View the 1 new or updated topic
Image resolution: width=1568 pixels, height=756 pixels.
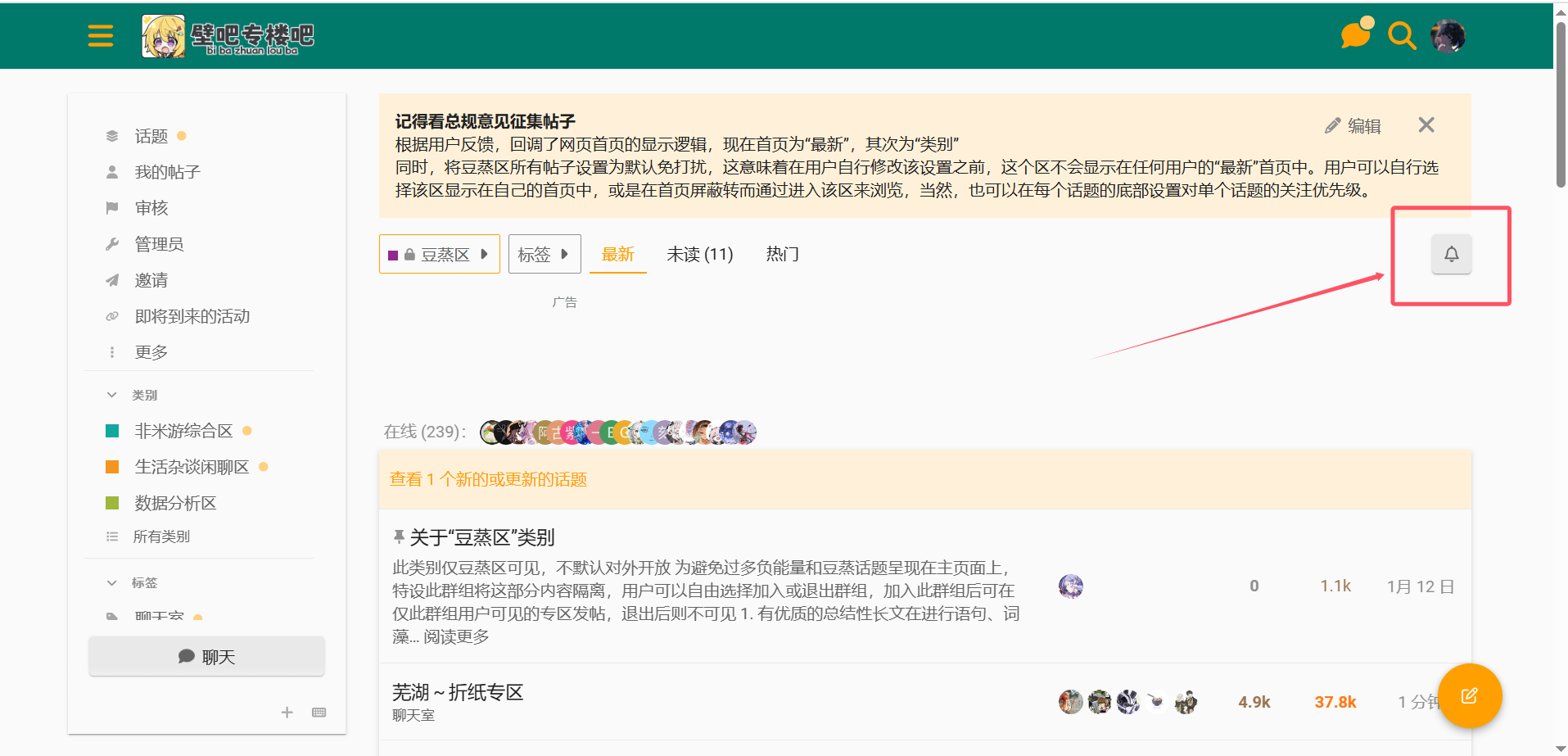(488, 479)
